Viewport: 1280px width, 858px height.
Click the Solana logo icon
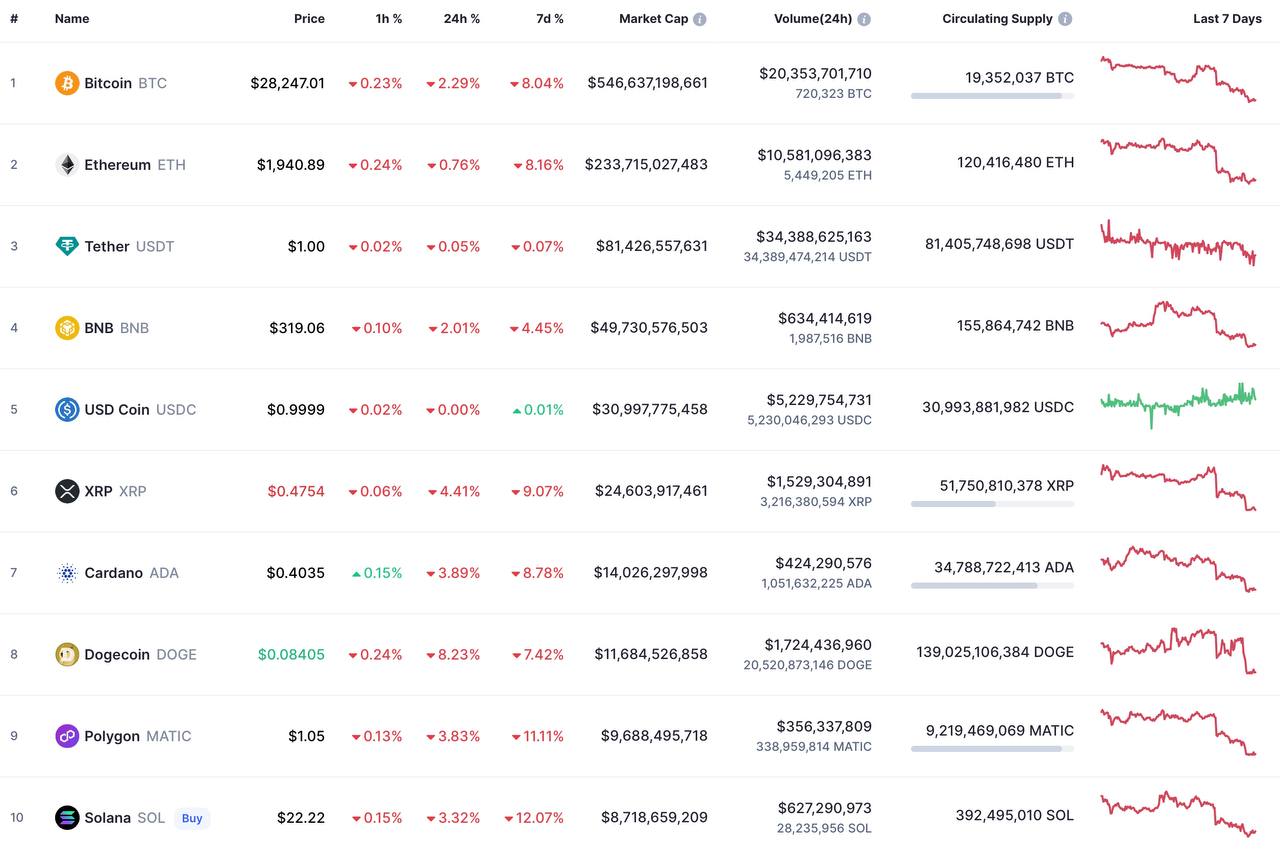(67, 818)
